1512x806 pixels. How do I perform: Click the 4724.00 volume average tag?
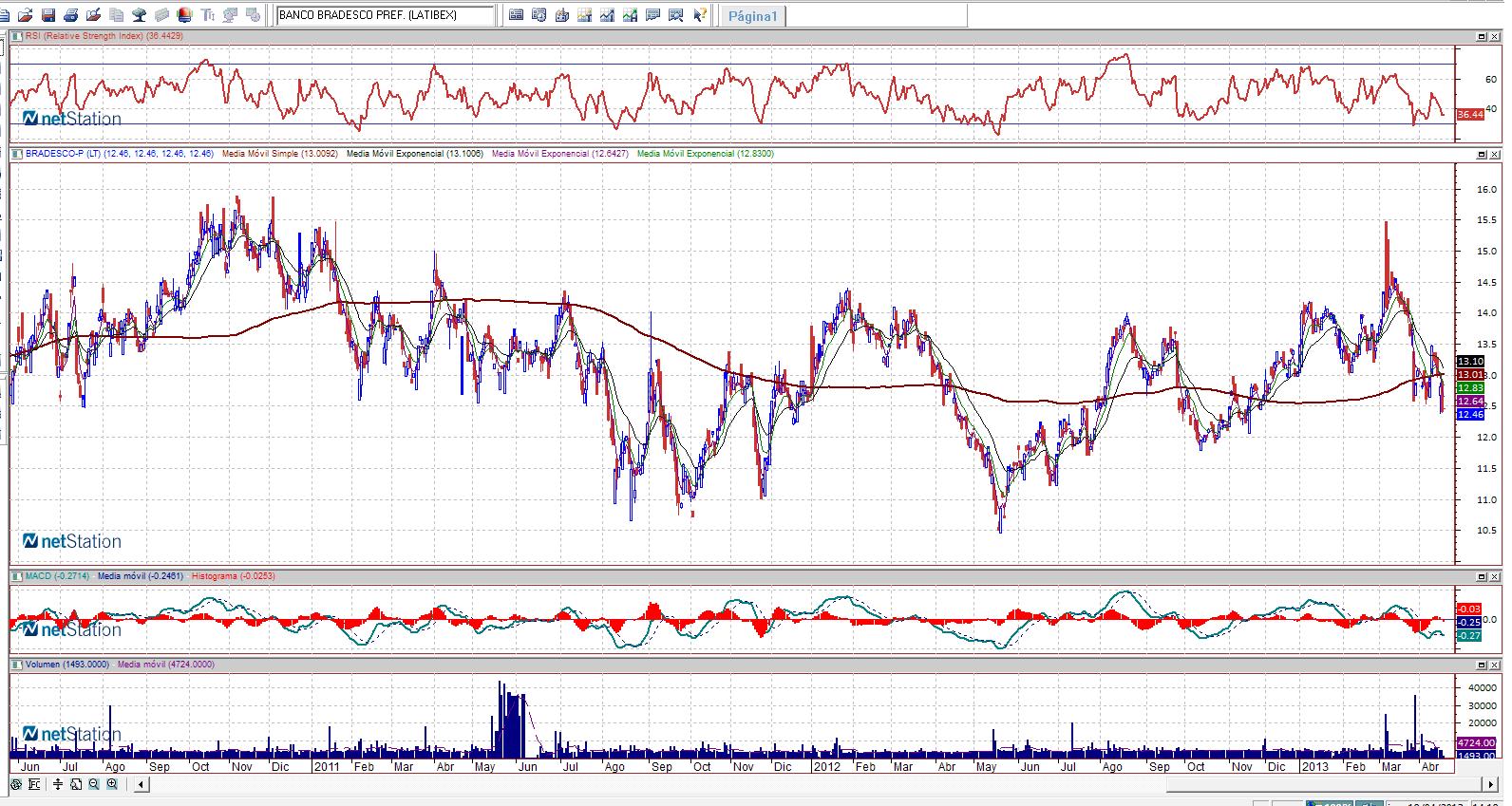pyautogui.click(x=1475, y=742)
